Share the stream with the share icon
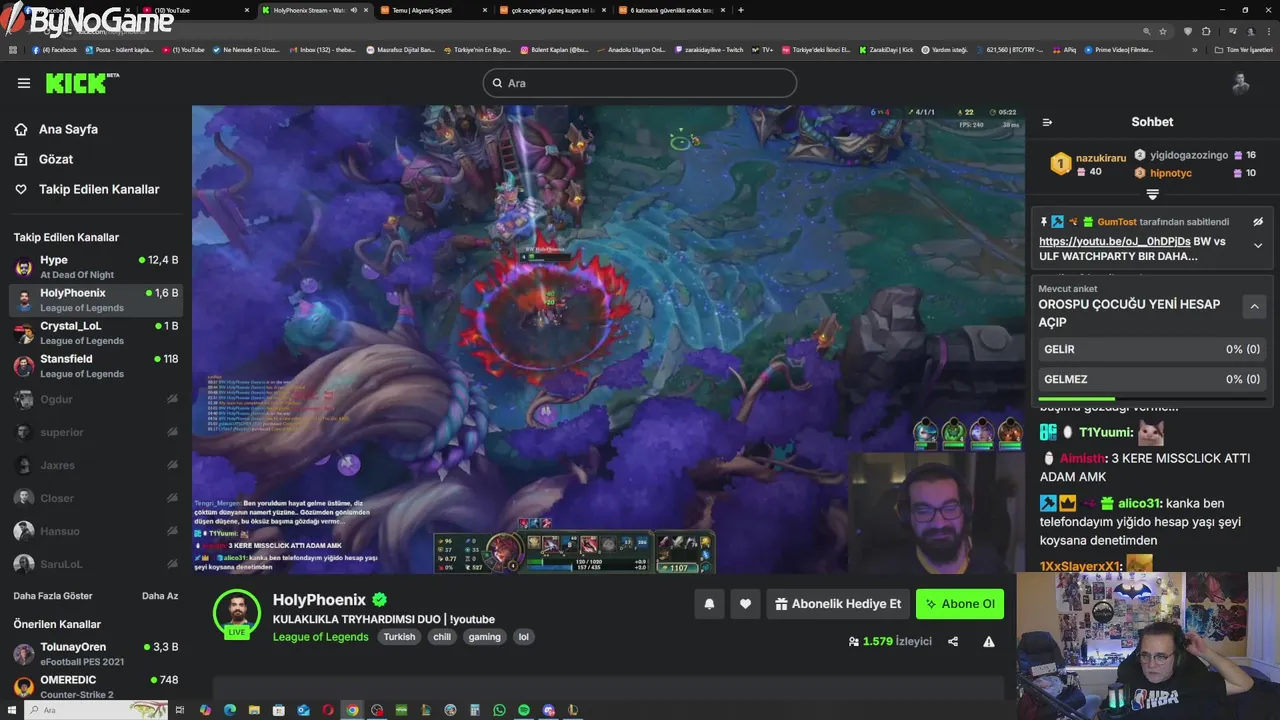The width and height of the screenshot is (1280, 720). [953, 641]
